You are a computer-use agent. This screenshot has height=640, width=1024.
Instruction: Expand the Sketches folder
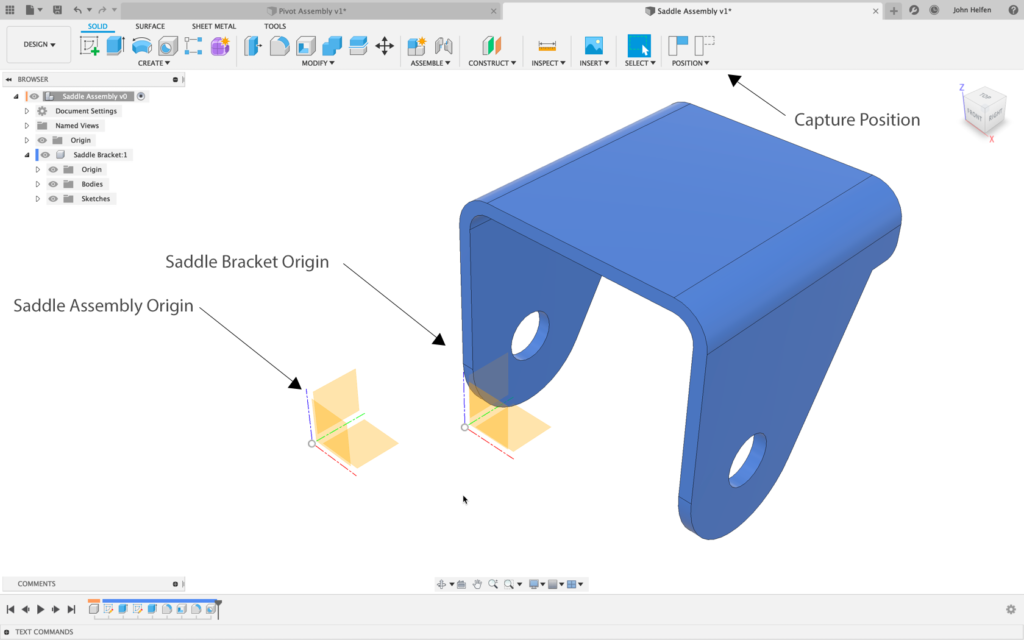tap(38, 199)
